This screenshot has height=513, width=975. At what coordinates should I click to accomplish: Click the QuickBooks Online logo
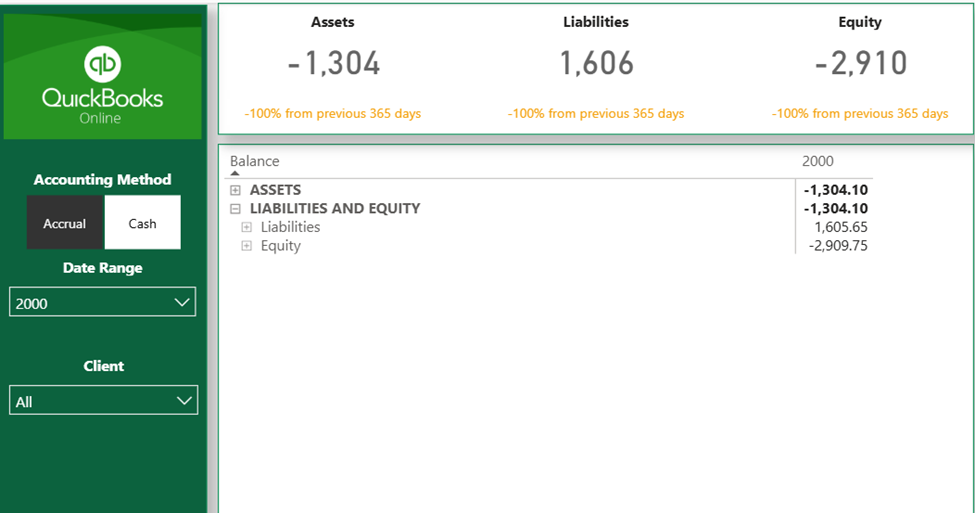pyautogui.click(x=103, y=83)
